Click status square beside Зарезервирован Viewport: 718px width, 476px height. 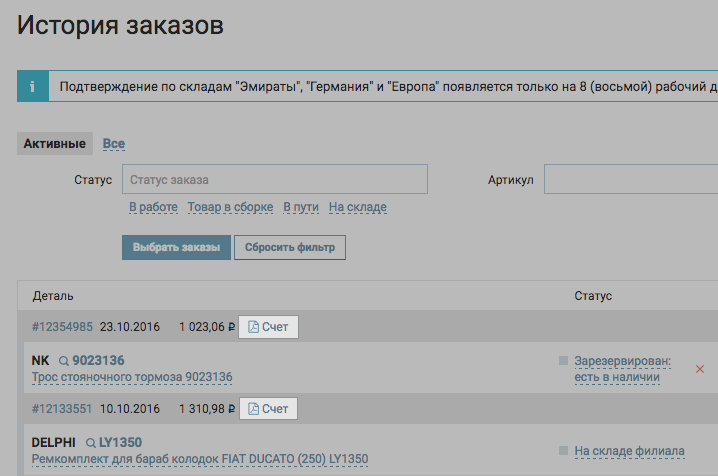click(564, 361)
